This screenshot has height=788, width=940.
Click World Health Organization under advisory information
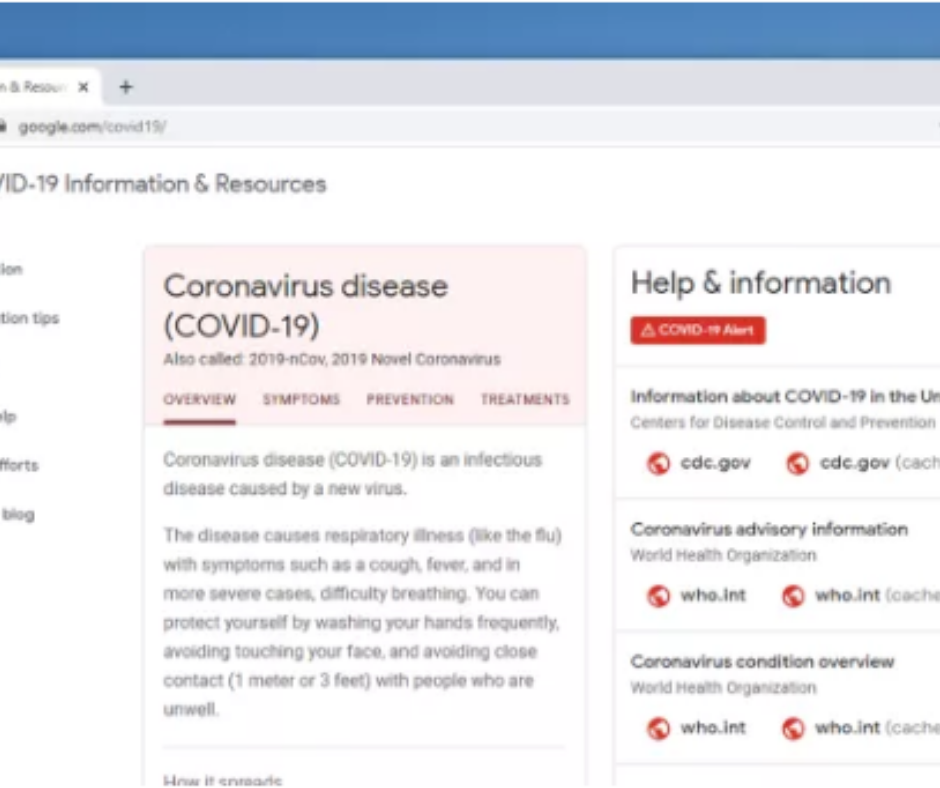pos(723,555)
